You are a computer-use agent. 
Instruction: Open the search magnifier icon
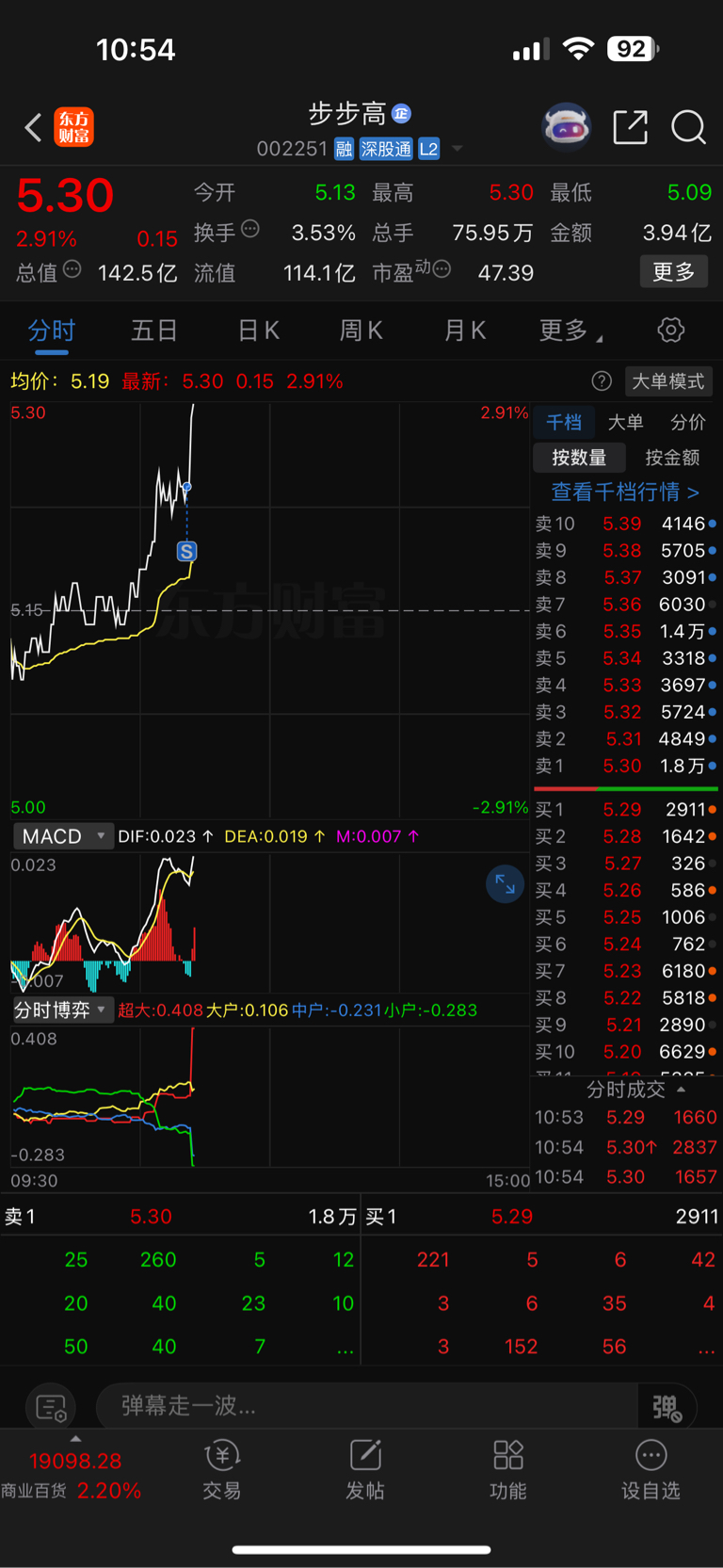688,127
